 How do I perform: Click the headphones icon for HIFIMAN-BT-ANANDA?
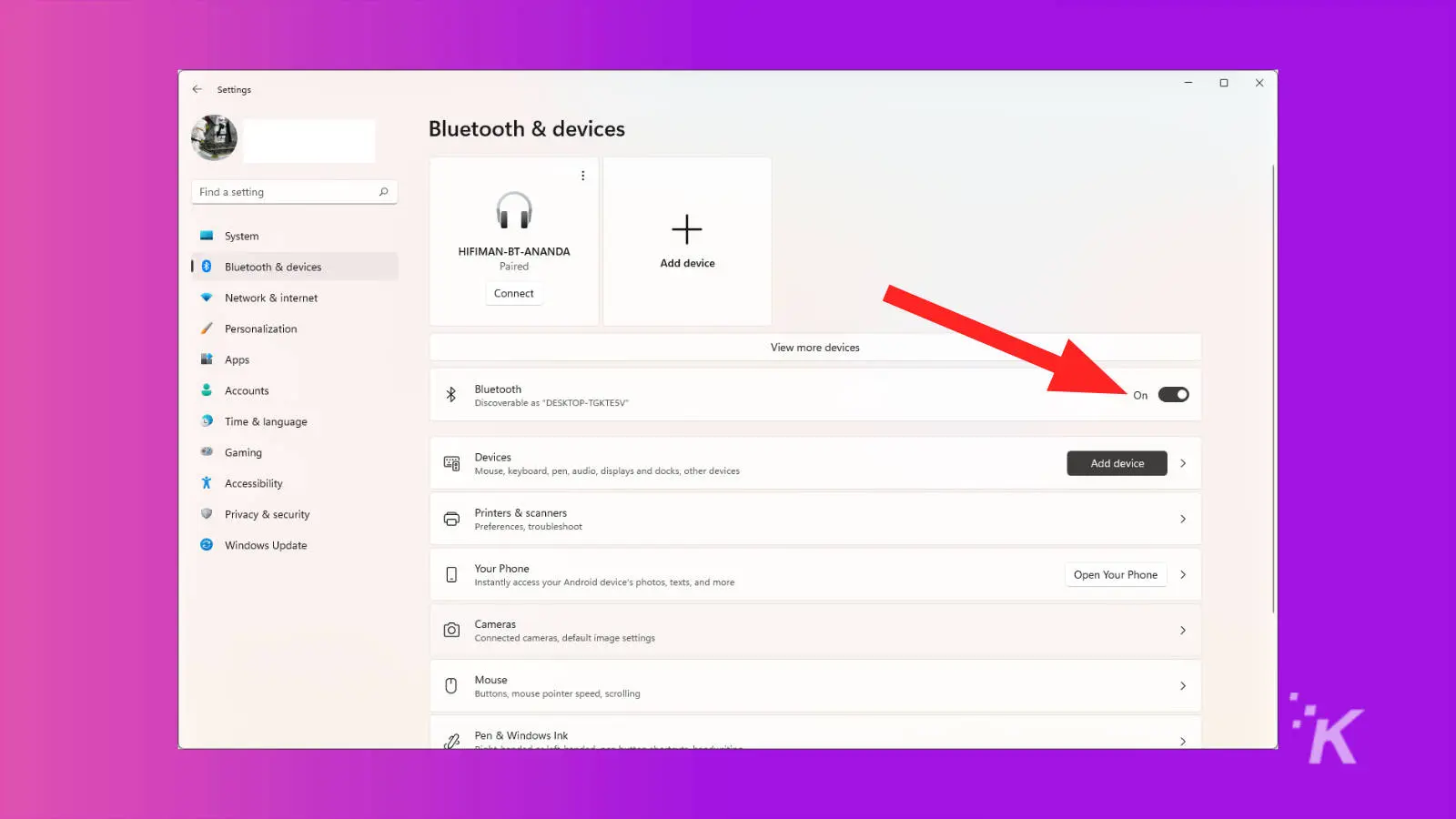pyautogui.click(x=514, y=210)
